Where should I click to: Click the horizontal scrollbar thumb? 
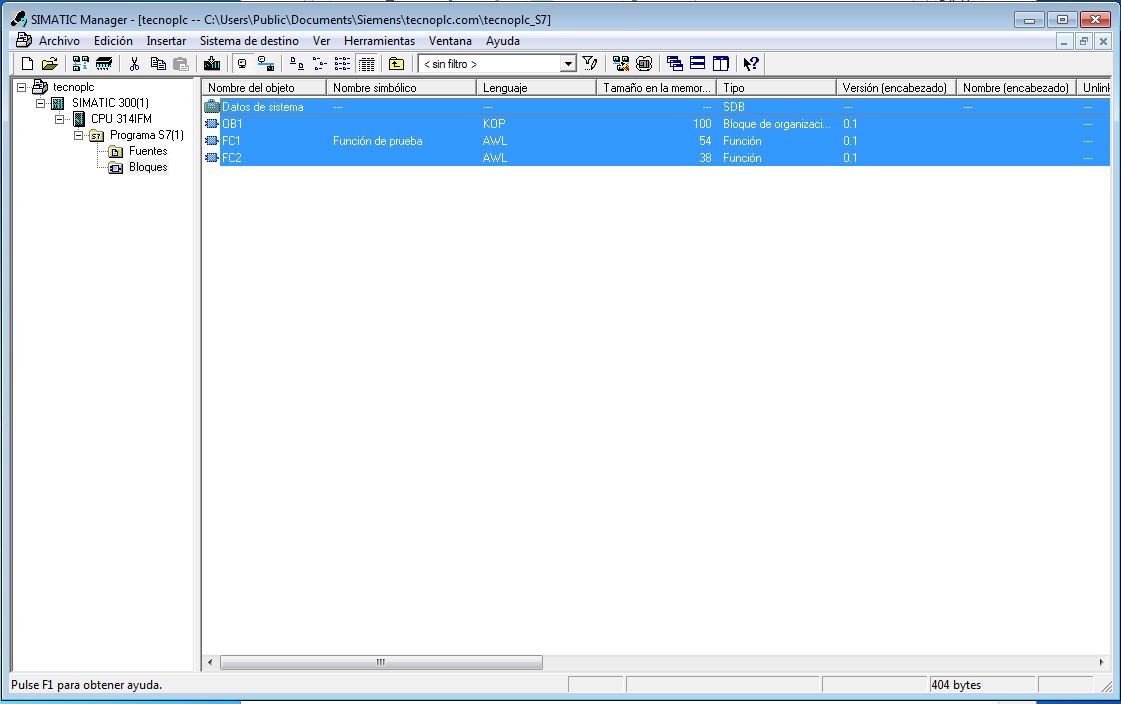[381, 663]
